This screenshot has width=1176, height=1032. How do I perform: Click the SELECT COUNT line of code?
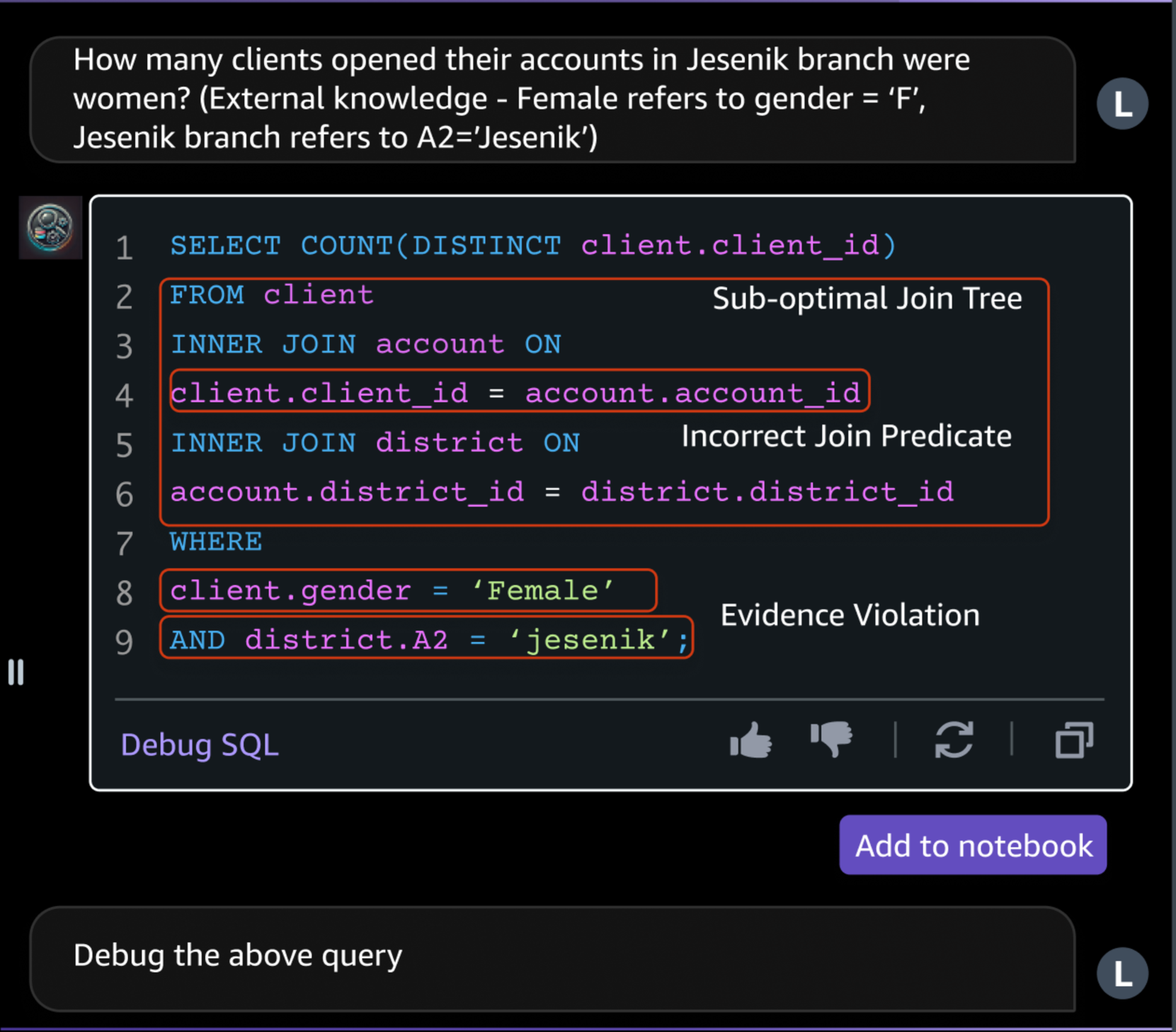[x=532, y=246]
